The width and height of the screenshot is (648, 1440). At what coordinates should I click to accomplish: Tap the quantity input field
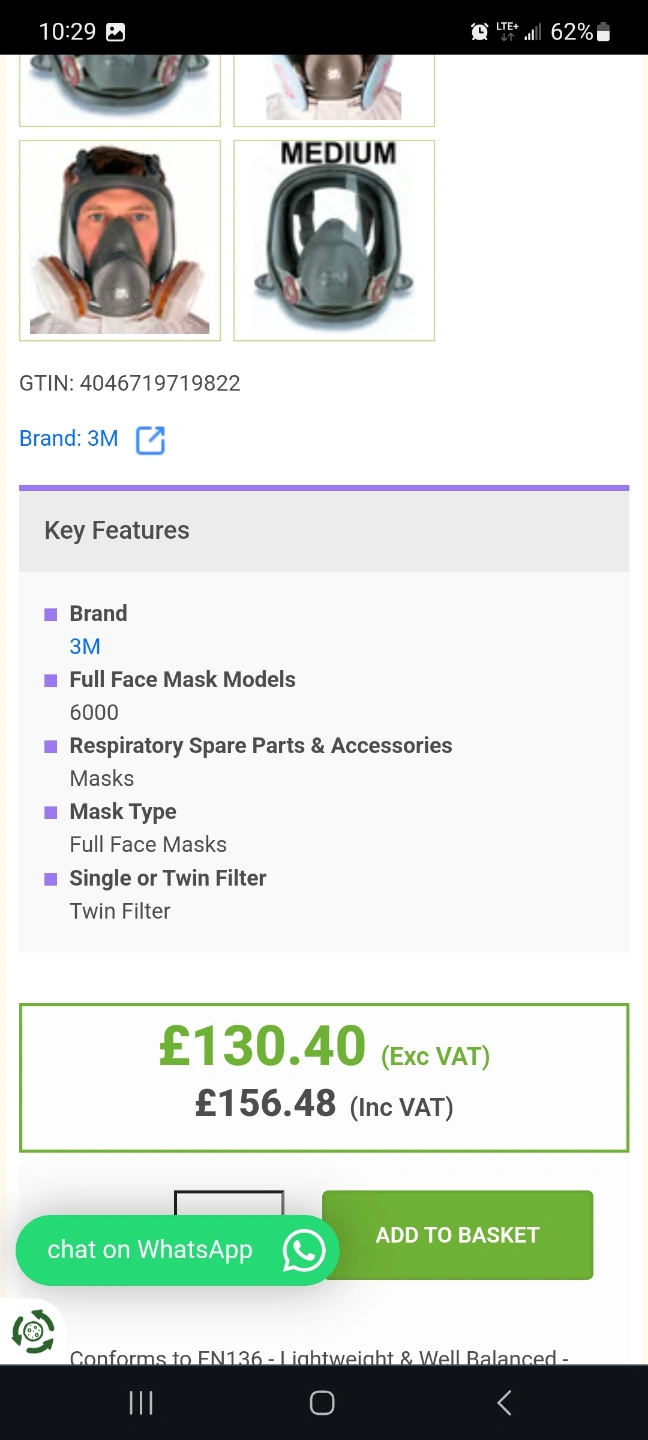point(229,1203)
